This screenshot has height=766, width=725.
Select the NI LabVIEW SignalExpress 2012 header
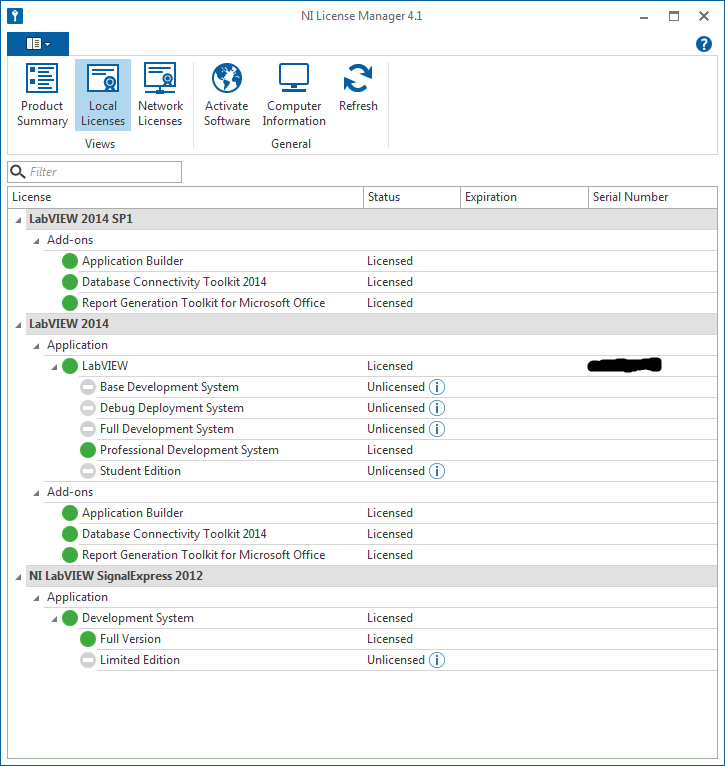pos(116,576)
